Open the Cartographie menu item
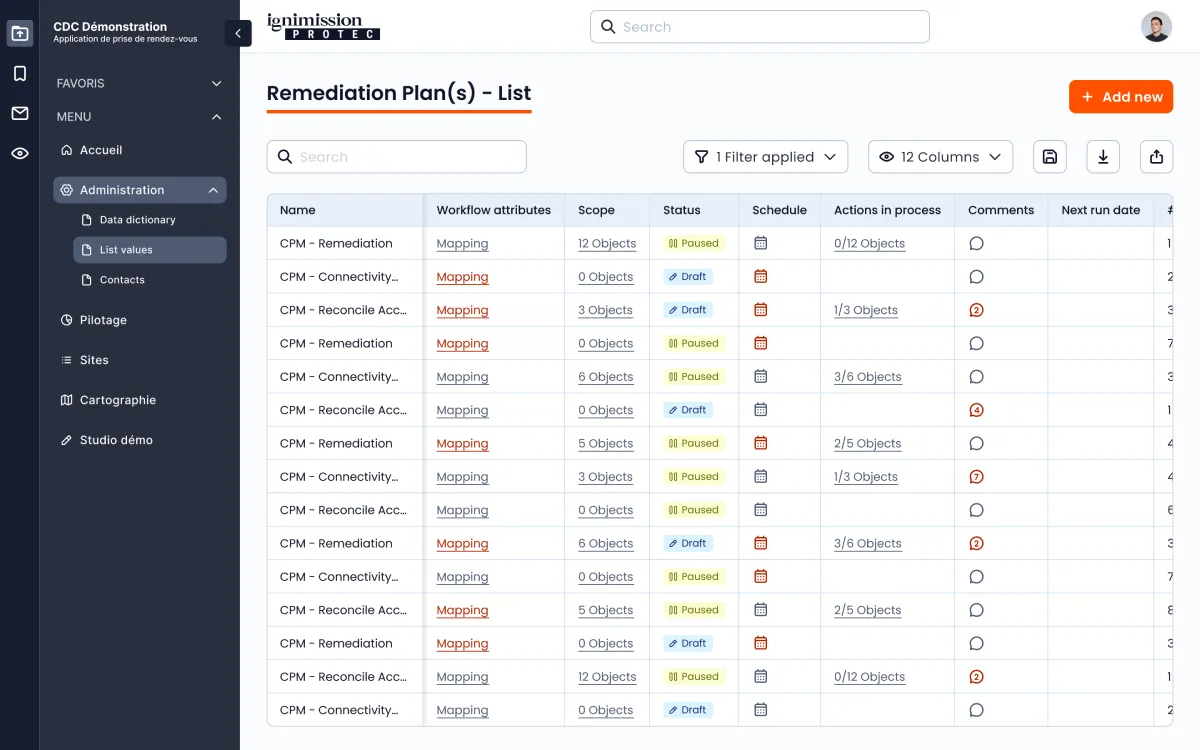Viewport: 1200px width, 750px height. (x=118, y=400)
